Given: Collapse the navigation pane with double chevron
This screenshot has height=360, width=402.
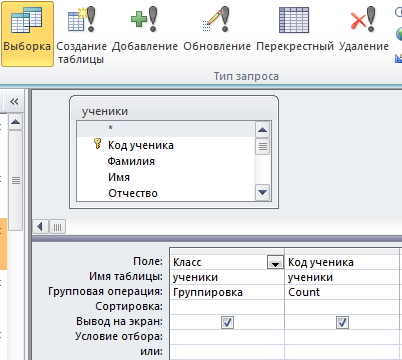Looking at the screenshot, I should [14, 101].
